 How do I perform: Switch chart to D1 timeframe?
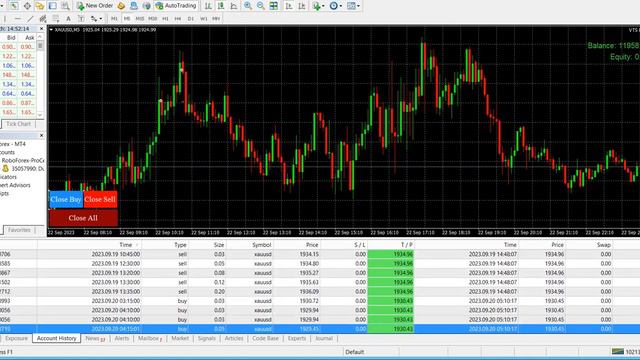[x=191, y=18]
